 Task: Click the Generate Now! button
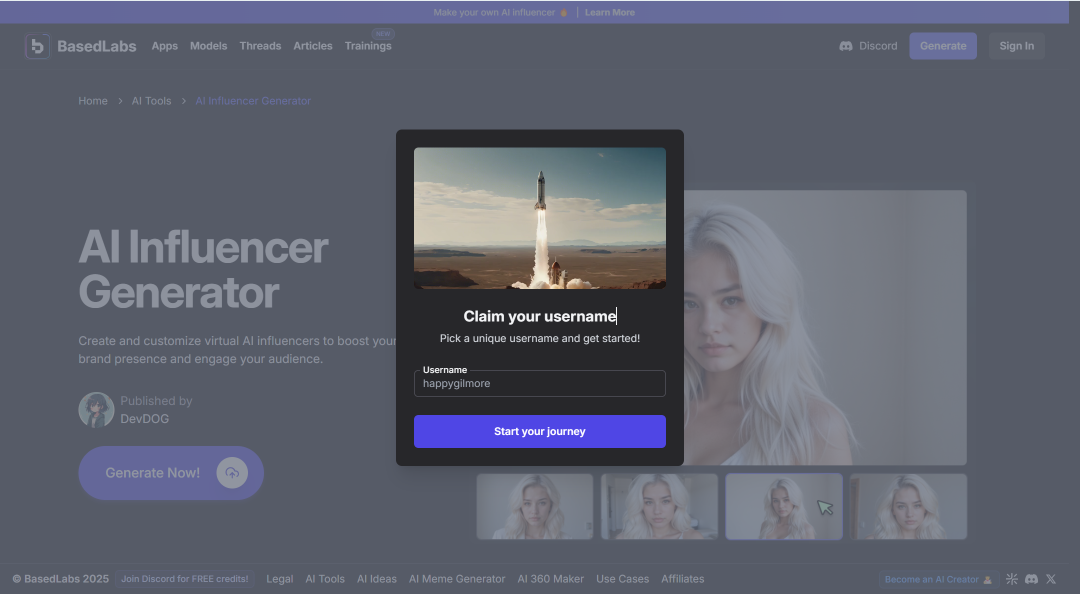[171, 473]
